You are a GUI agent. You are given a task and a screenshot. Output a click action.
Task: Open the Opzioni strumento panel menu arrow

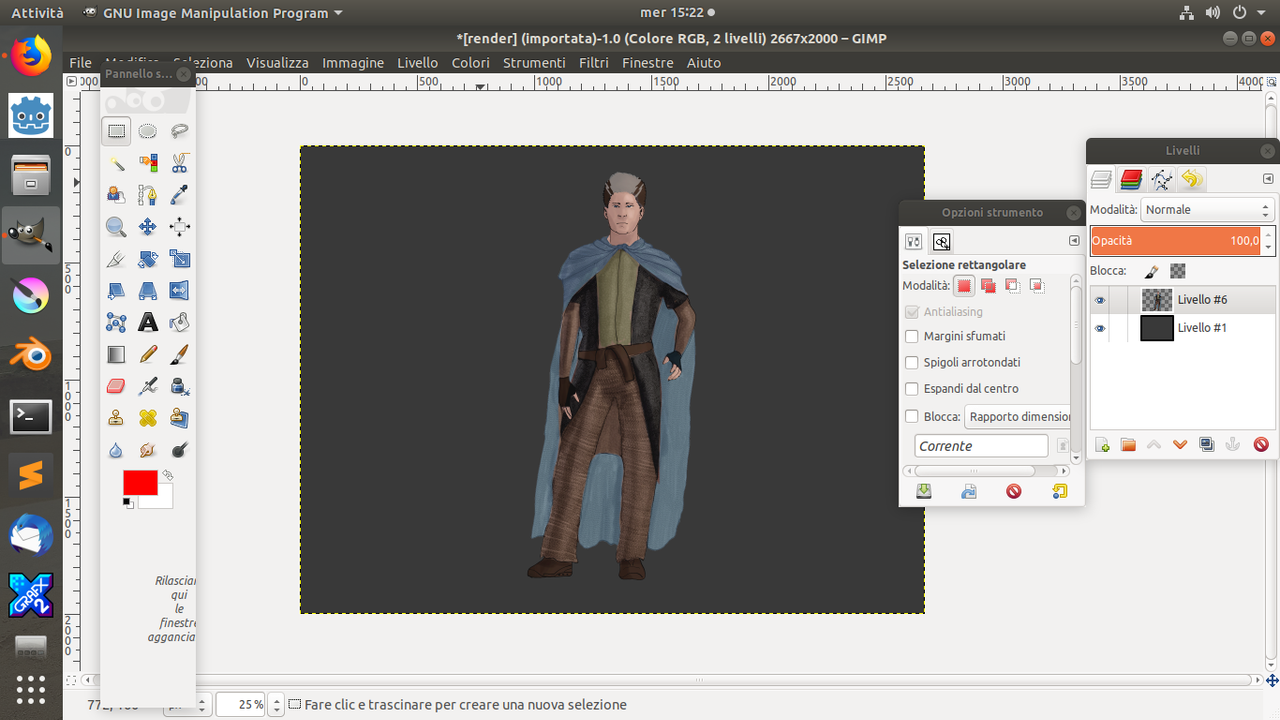(x=1074, y=241)
